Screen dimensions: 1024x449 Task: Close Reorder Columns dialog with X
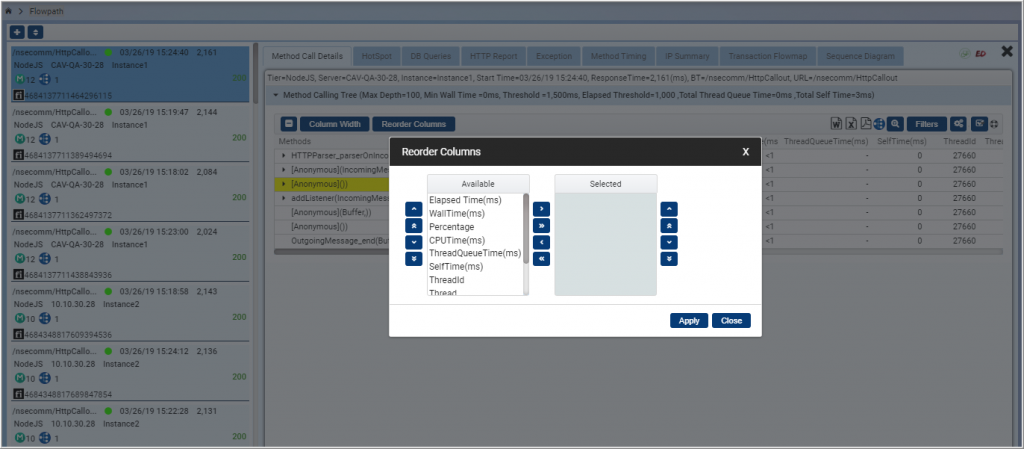(x=746, y=151)
